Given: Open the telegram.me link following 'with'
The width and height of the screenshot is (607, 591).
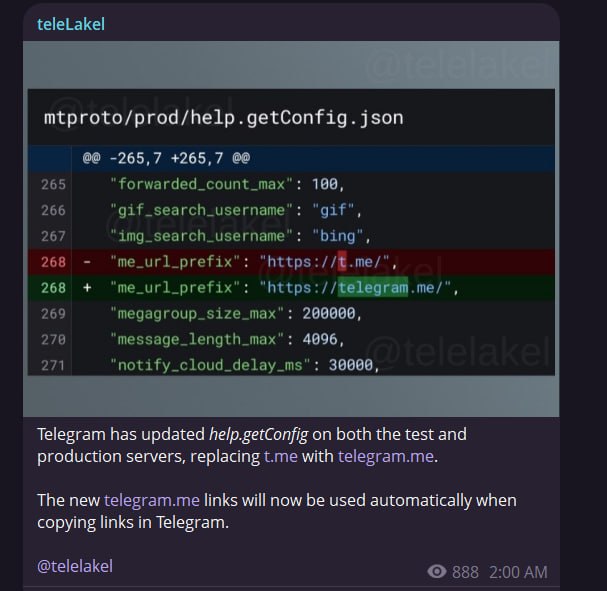Looking at the screenshot, I should (386, 456).
